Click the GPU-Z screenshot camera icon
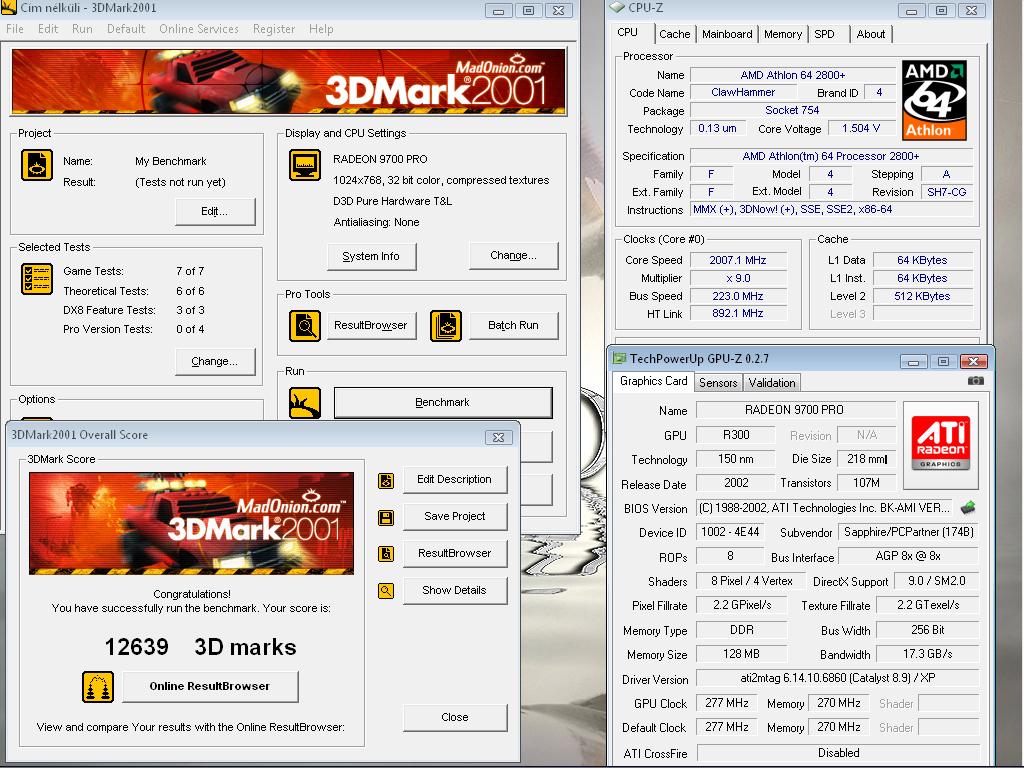 tap(976, 381)
